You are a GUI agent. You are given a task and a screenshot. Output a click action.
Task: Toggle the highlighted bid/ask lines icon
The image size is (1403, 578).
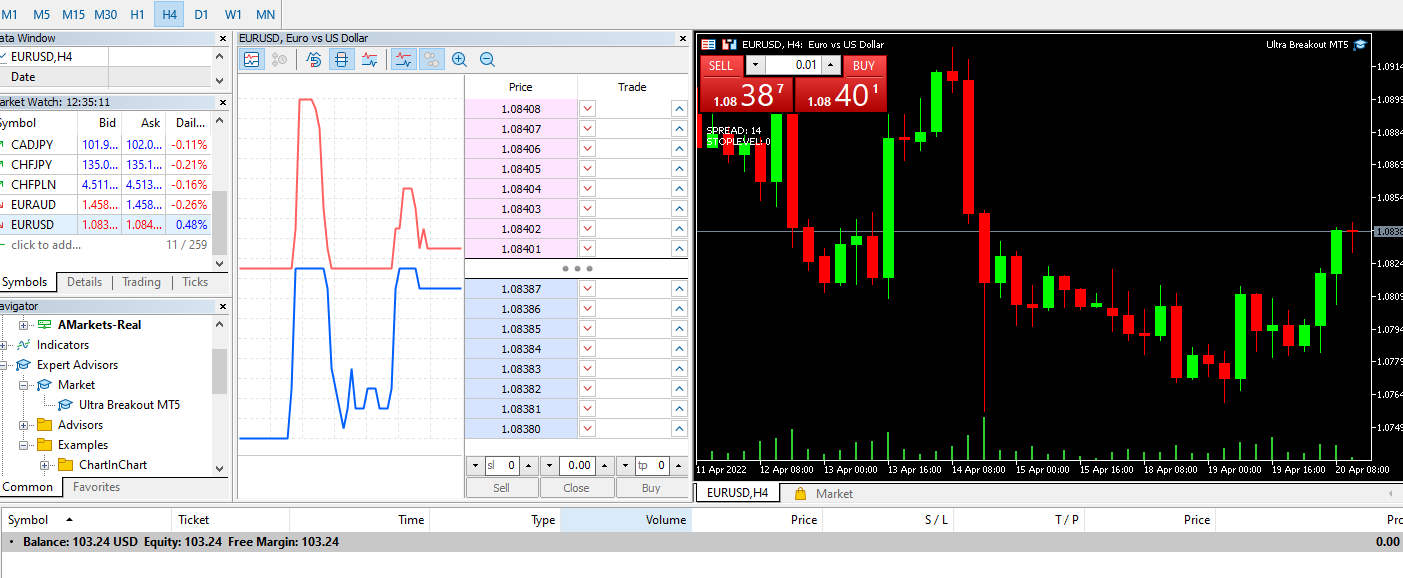coord(404,59)
